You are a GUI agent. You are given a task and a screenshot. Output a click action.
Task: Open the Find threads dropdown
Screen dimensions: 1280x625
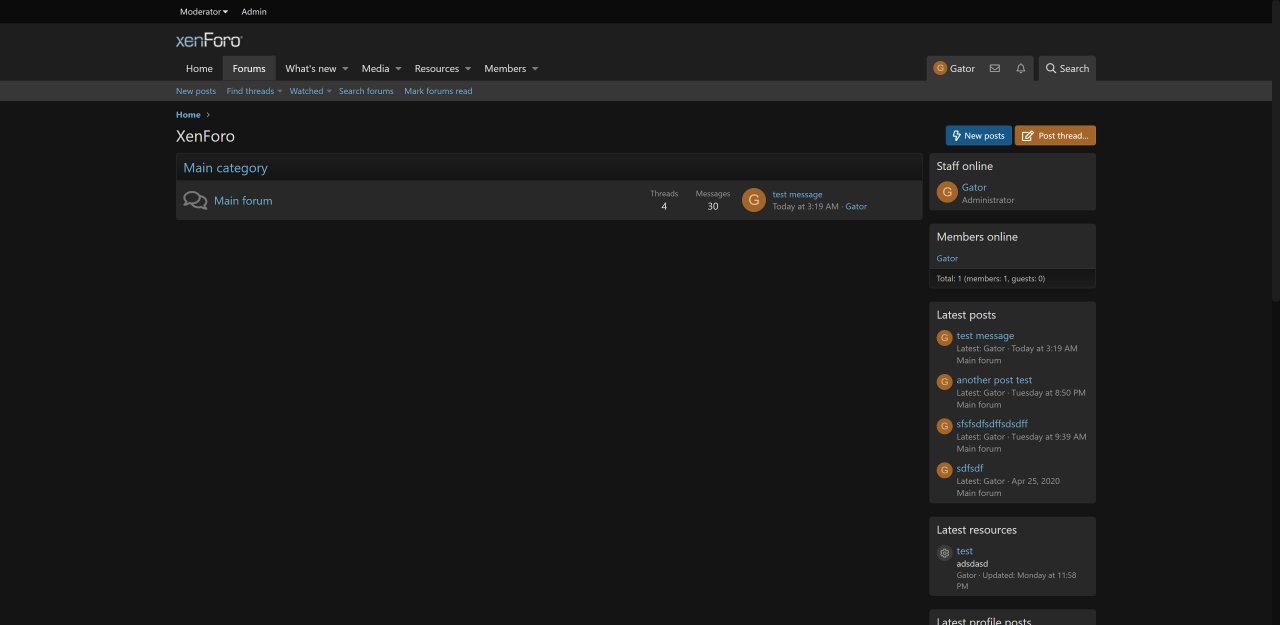point(254,91)
